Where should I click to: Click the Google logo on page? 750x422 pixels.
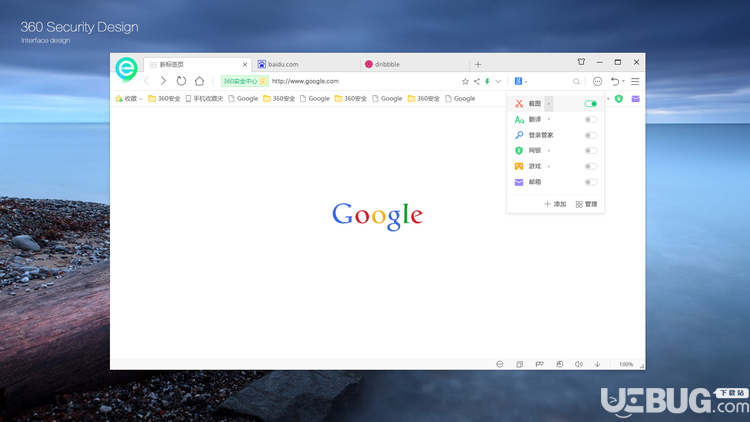coord(377,216)
